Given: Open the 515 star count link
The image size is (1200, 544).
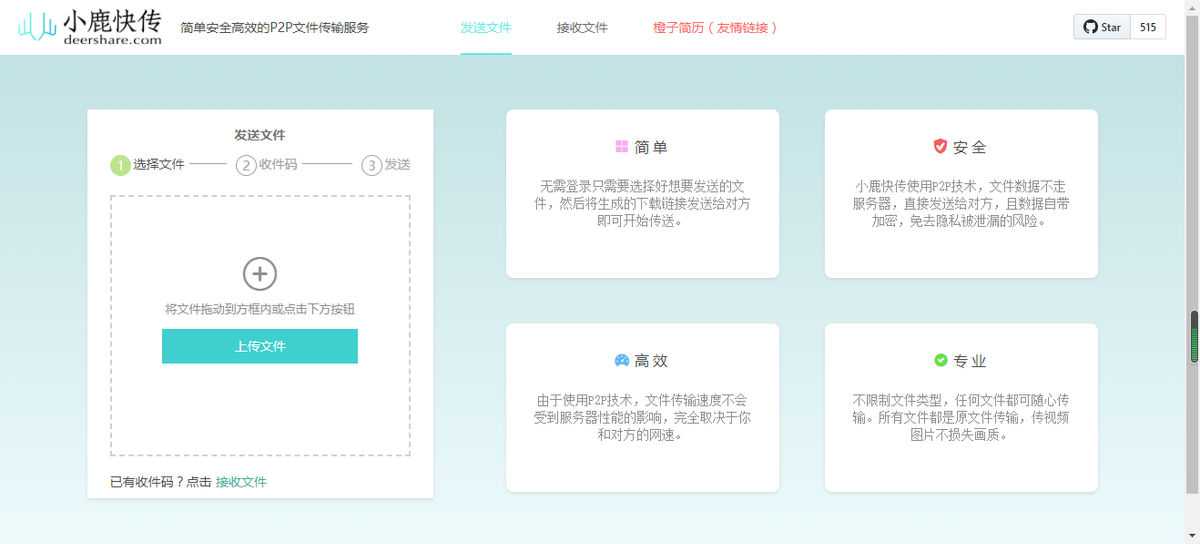Looking at the screenshot, I should pyautogui.click(x=1148, y=27).
